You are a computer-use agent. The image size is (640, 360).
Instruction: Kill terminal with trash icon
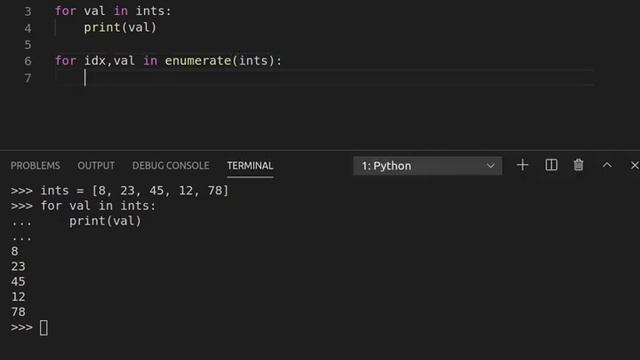pos(578,165)
